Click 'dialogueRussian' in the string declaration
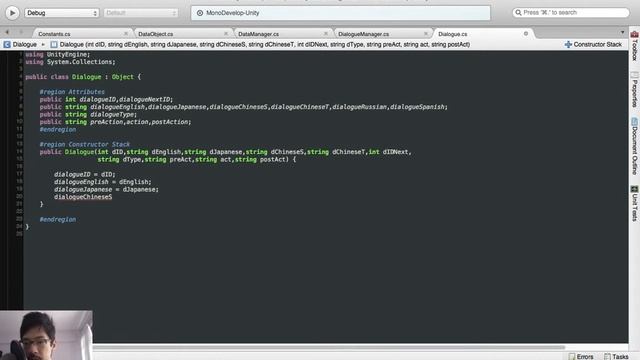The image size is (640, 360). click(x=359, y=107)
